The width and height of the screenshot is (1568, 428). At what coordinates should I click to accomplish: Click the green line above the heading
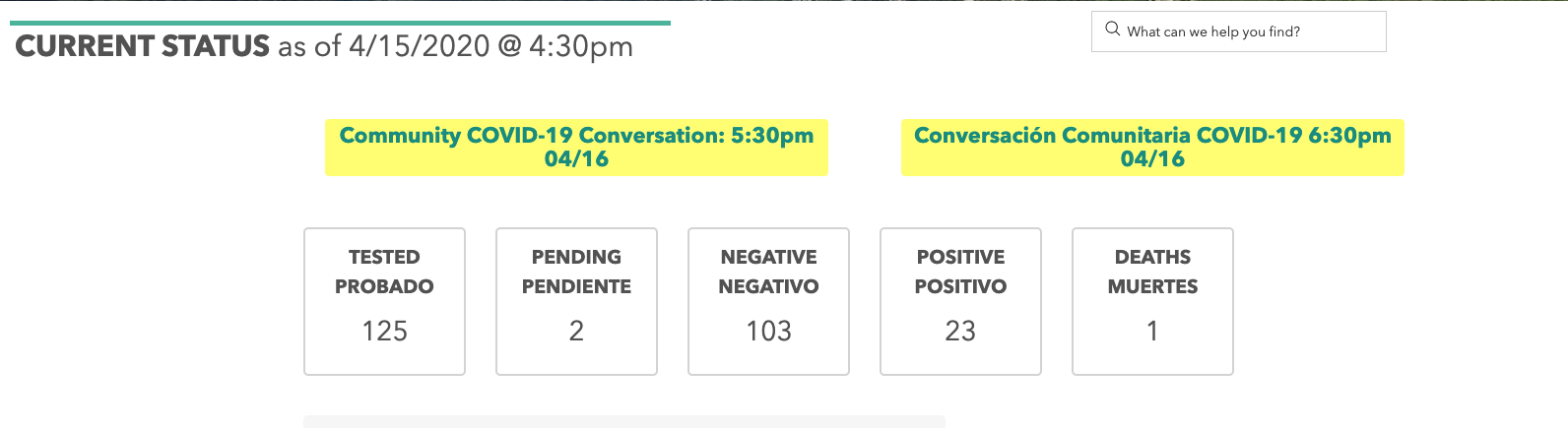340,23
